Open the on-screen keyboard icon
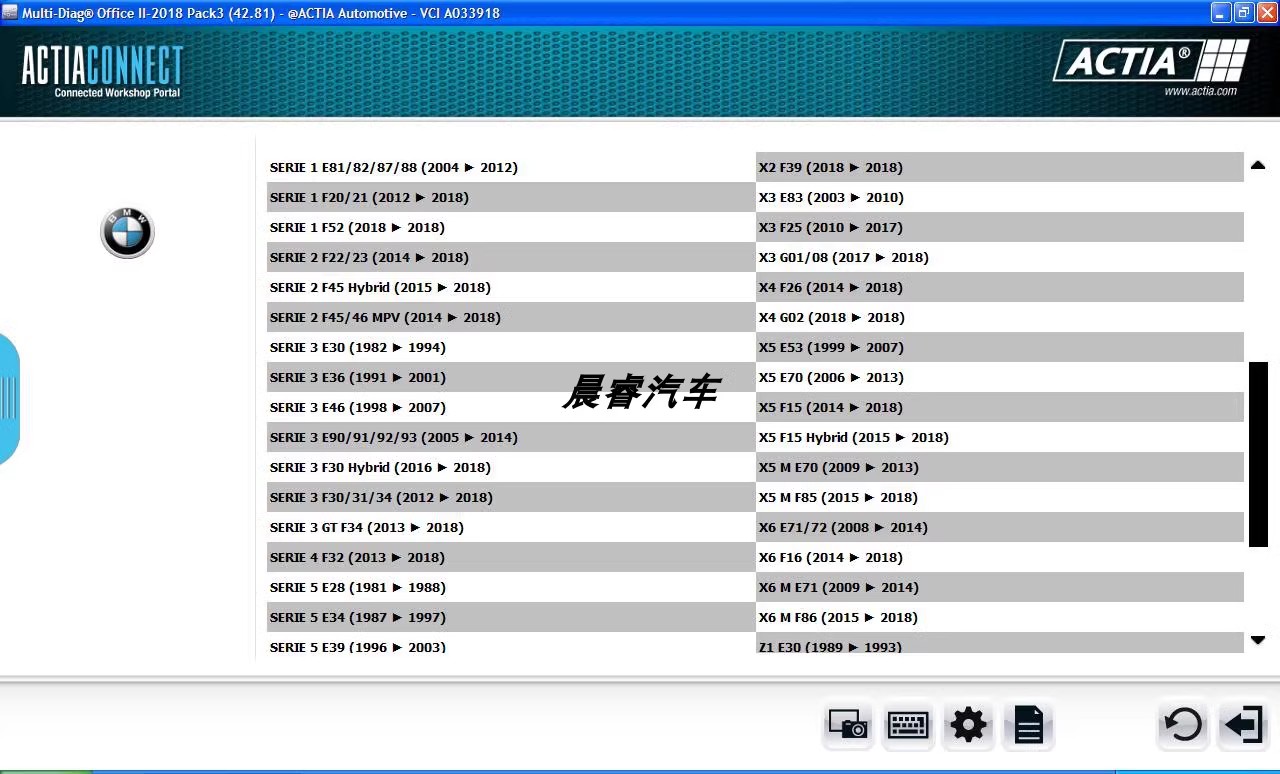 click(908, 724)
